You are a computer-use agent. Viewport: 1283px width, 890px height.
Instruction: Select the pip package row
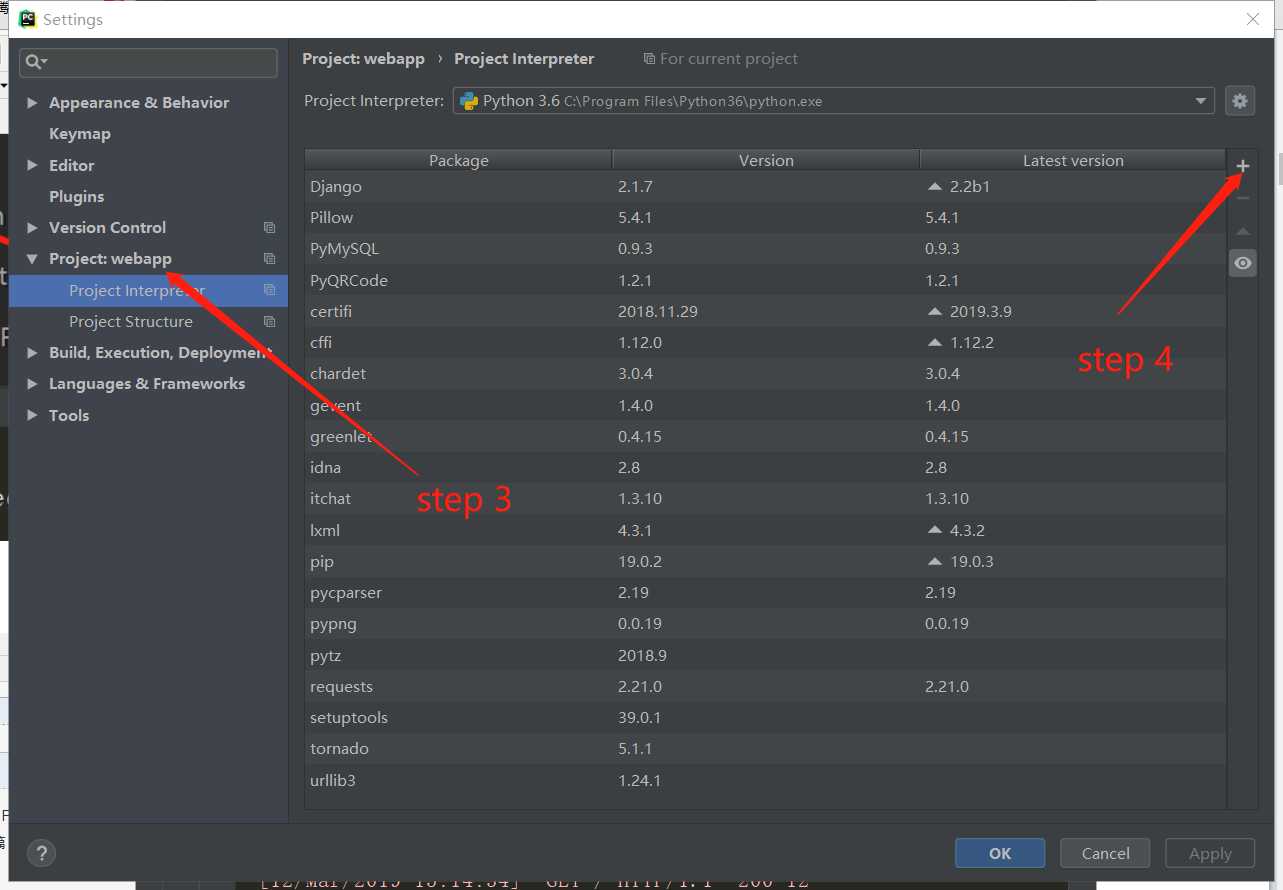[765, 561]
